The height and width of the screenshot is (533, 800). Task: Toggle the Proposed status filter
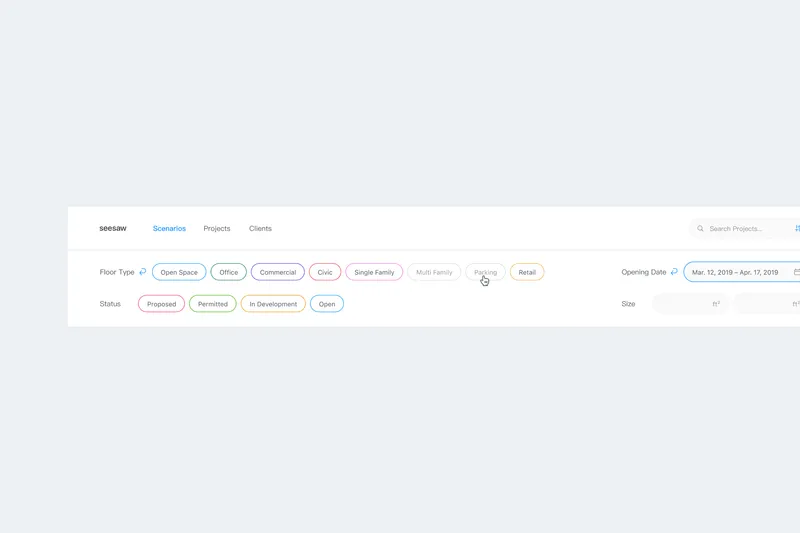tap(161, 303)
